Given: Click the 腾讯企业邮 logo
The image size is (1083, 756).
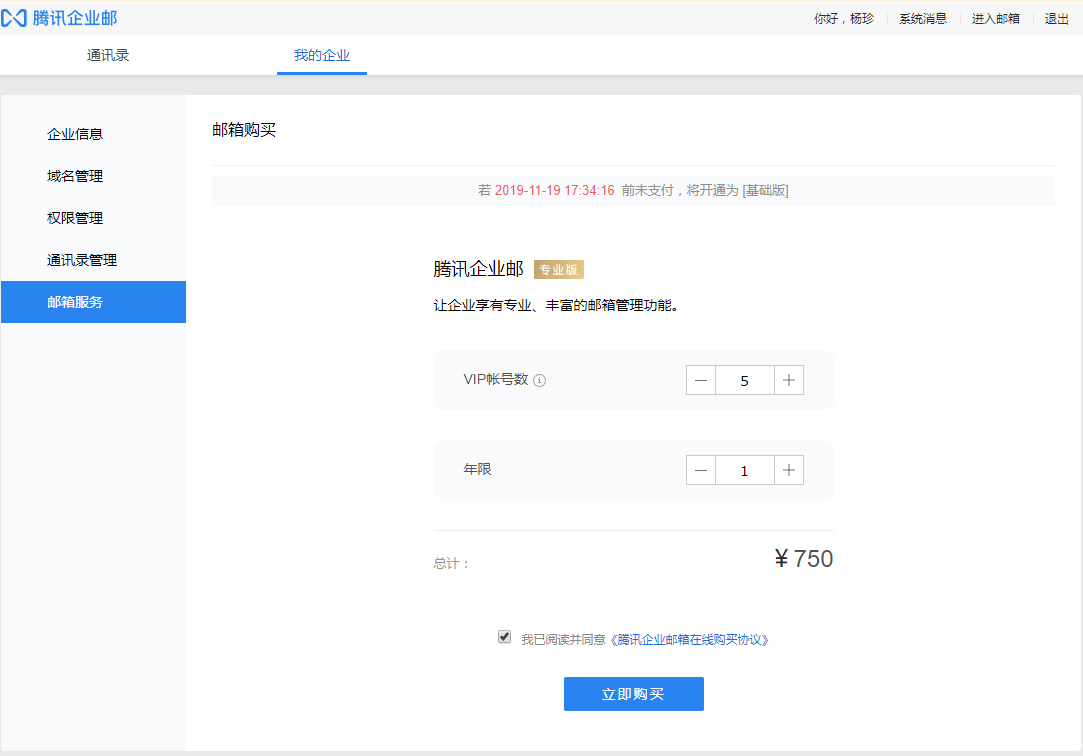Looking at the screenshot, I should tap(59, 18).
